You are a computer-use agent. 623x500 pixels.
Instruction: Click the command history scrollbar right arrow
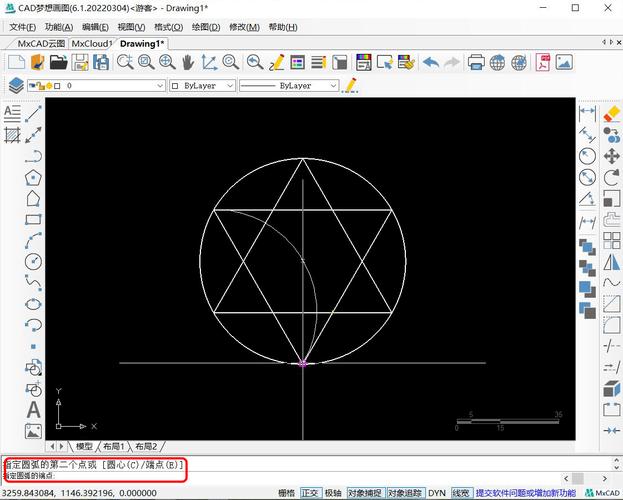(605, 478)
